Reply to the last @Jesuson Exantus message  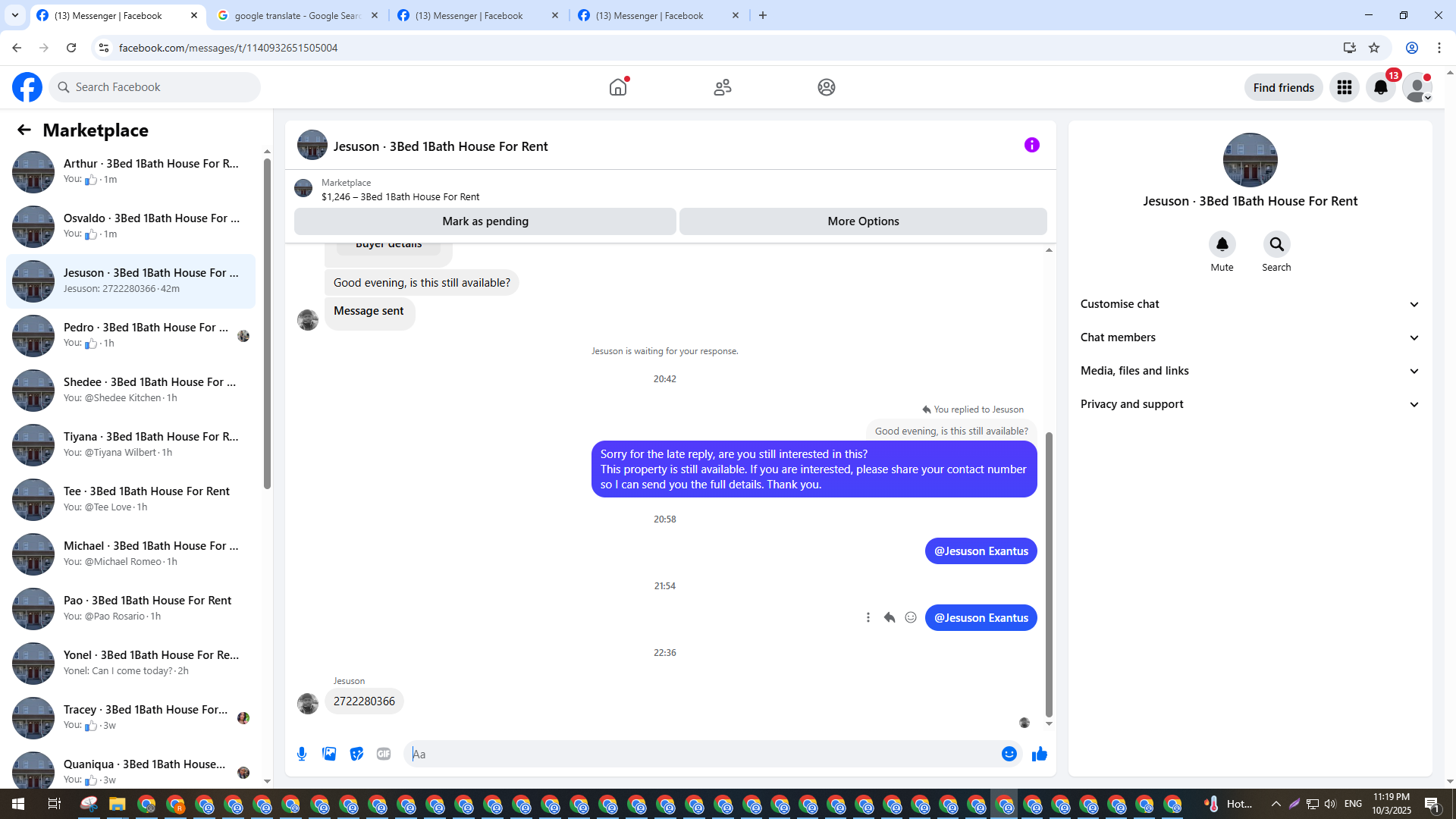890,617
